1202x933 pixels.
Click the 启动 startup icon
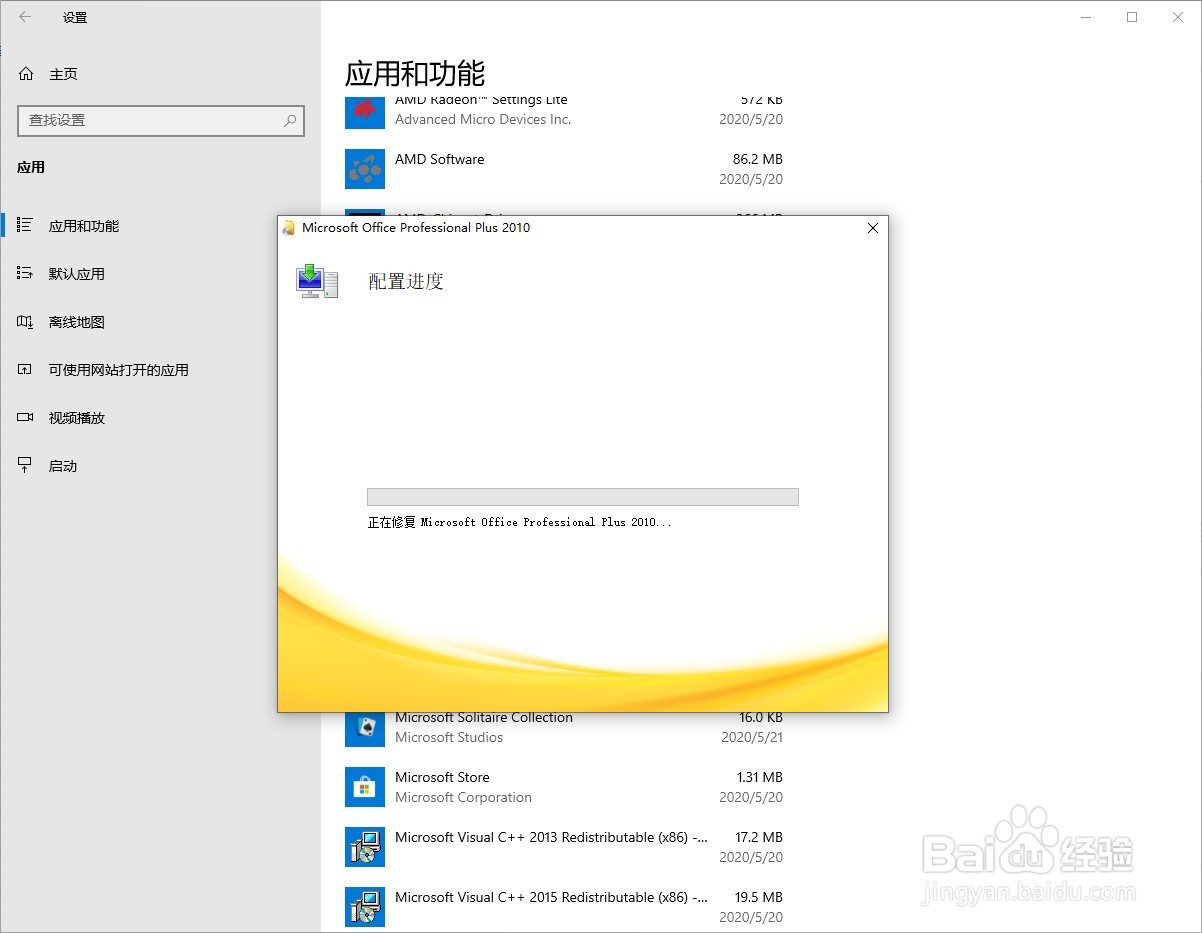(x=26, y=466)
